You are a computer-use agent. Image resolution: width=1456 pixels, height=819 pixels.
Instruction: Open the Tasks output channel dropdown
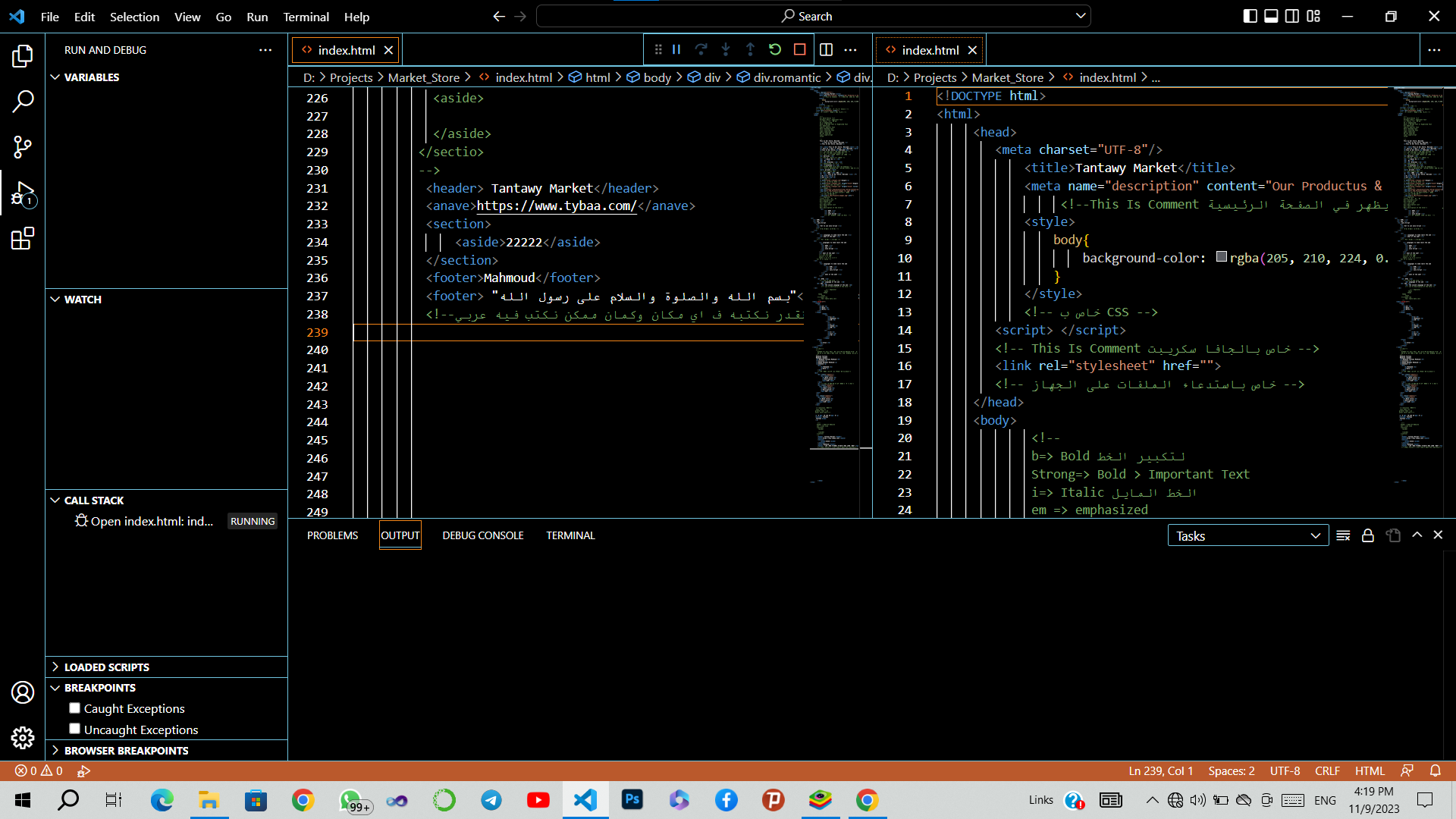(1248, 535)
